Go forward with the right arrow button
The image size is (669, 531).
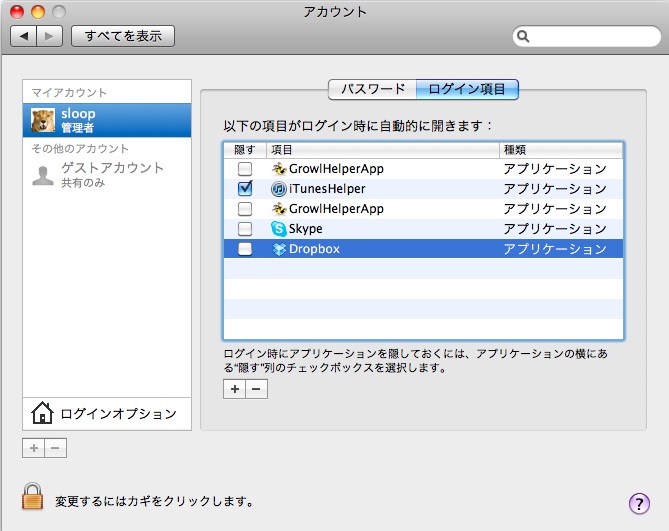[49, 36]
